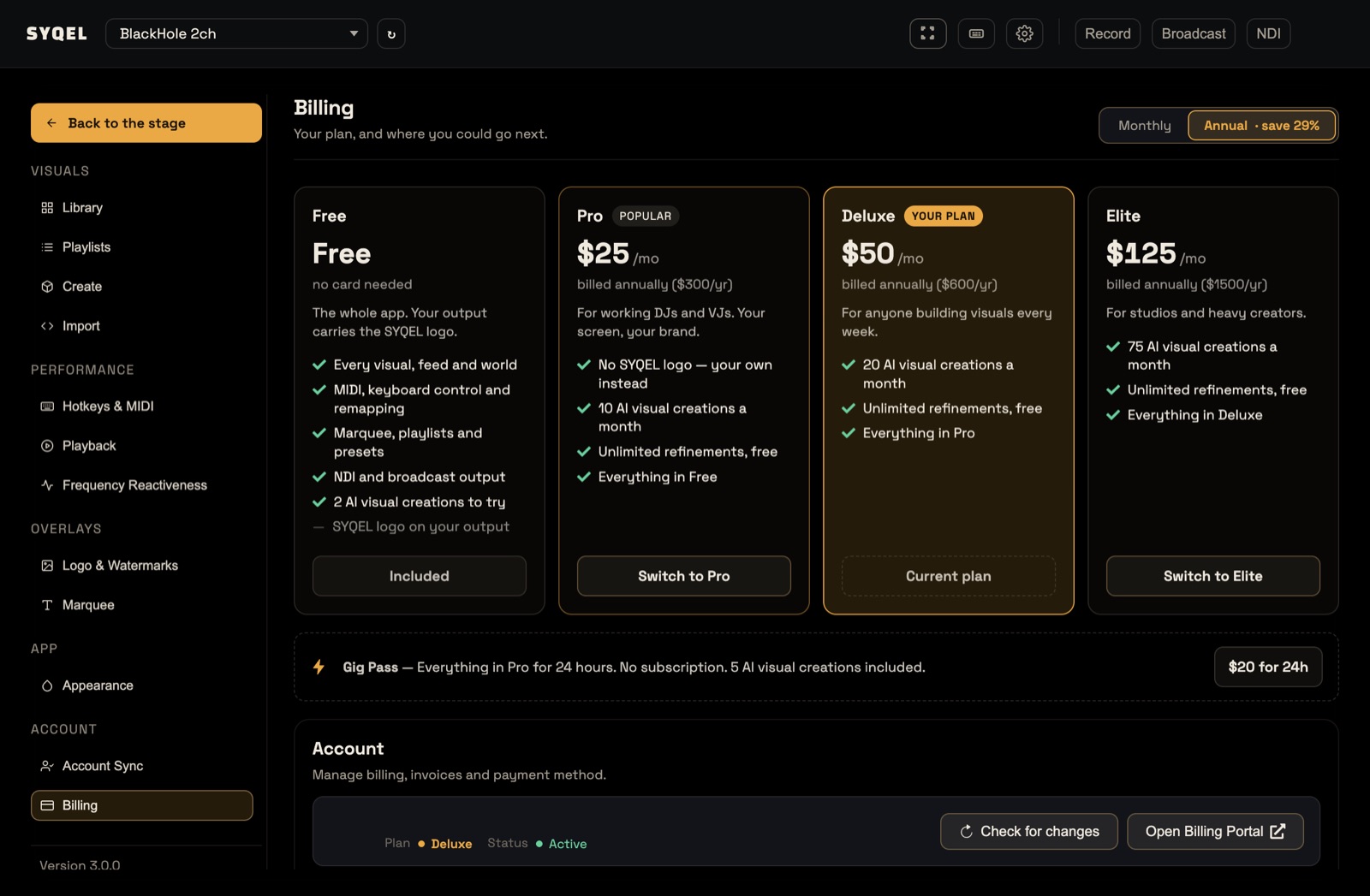This screenshot has height=896, width=1370.
Task: Click 'billed annually ($600/yr)' text
Action: click(x=919, y=284)
